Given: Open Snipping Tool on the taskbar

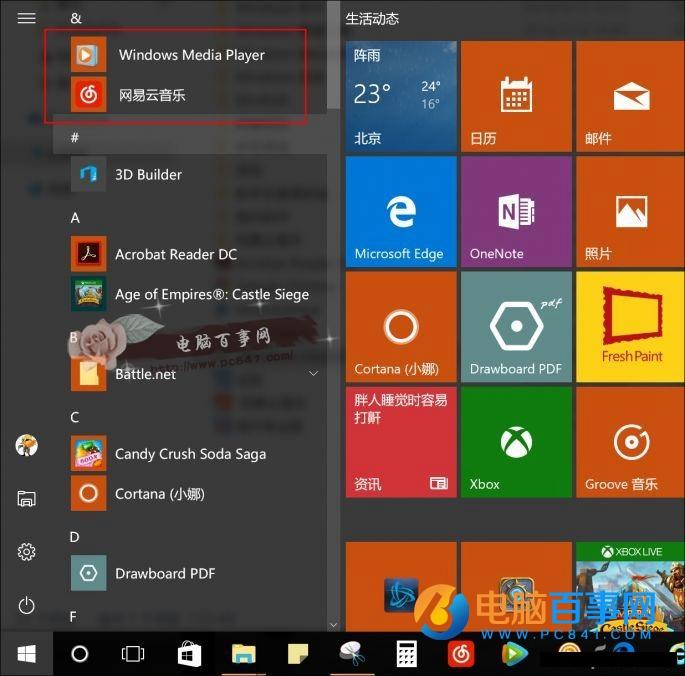Looking at the screenshot, I should click(352, 654).
